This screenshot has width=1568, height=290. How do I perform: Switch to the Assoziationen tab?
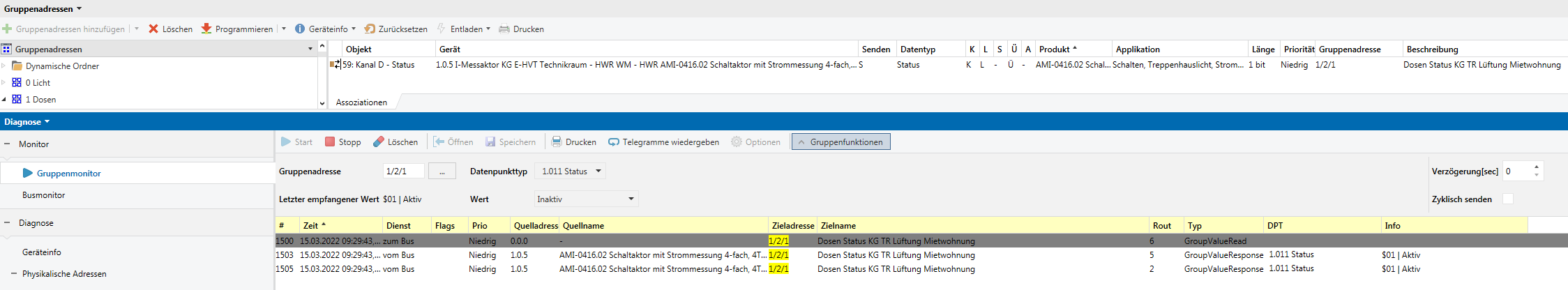(361, 102)
